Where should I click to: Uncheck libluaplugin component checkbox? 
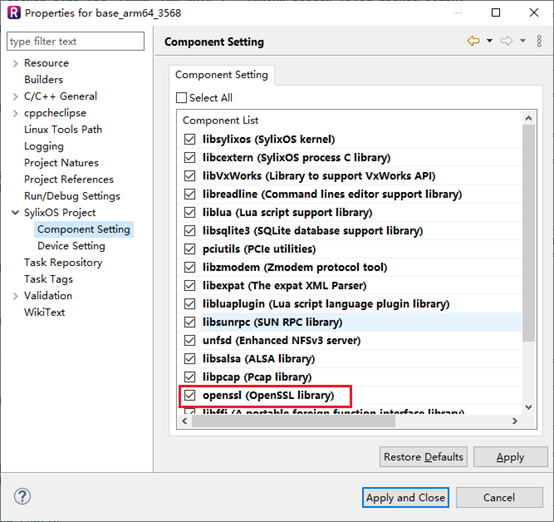pyautogui.click(x=190, y=304)
